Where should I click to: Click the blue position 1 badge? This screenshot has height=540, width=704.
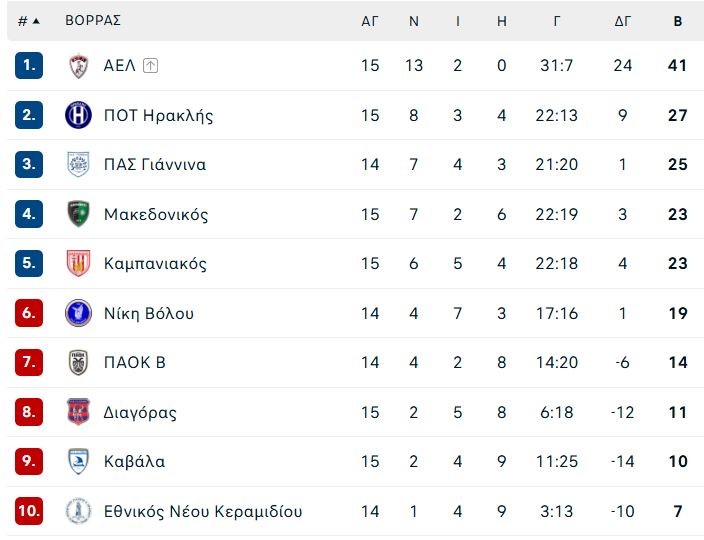(x=29, y=66)
